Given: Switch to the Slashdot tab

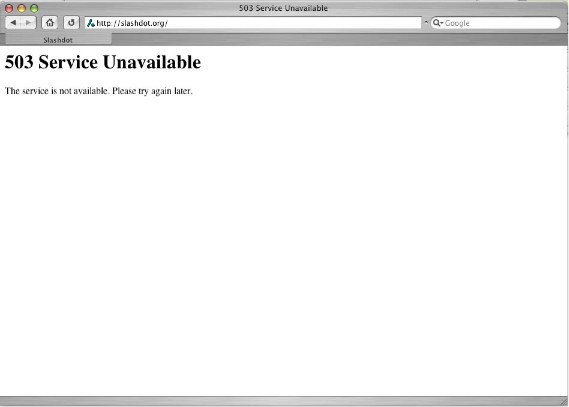Looking at the screenshot, I should [58, 40].
